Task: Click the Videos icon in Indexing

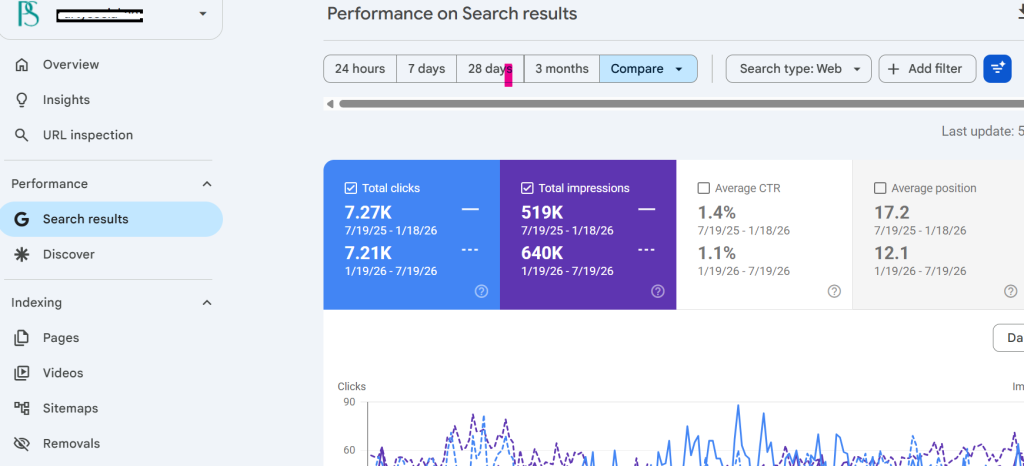Action: (x=22, y=373)
